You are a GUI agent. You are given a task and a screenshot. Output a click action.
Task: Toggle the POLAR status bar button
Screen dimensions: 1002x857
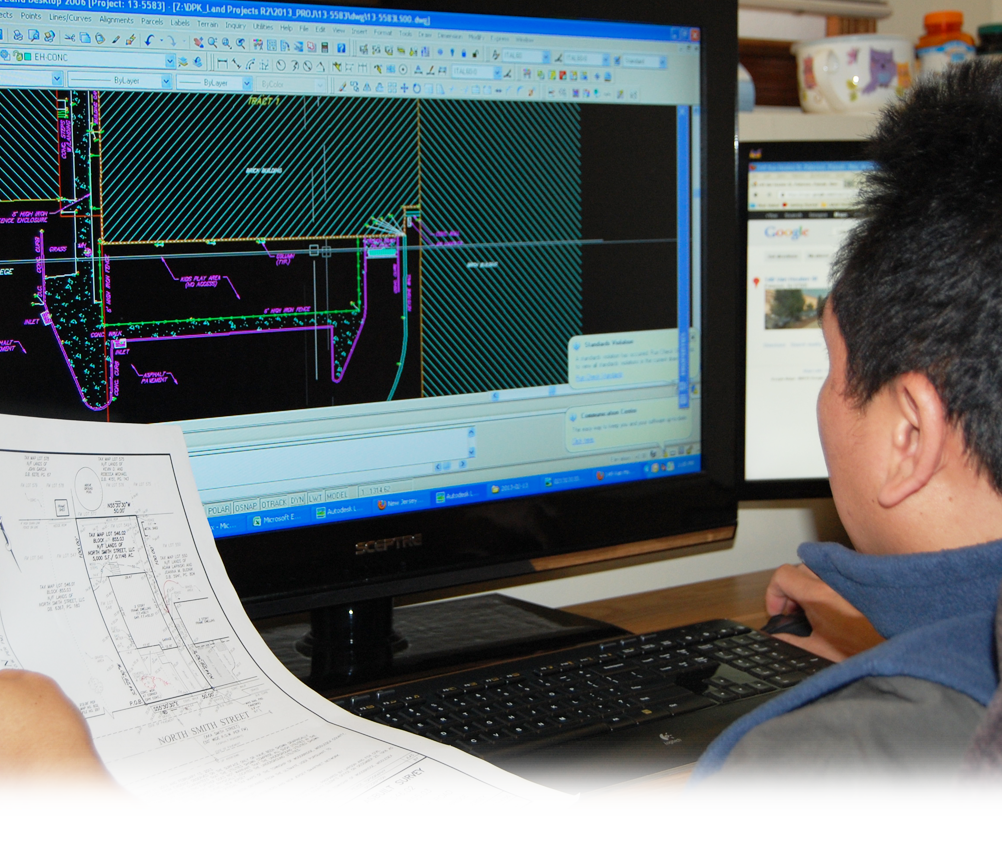(x=219, y=509)
